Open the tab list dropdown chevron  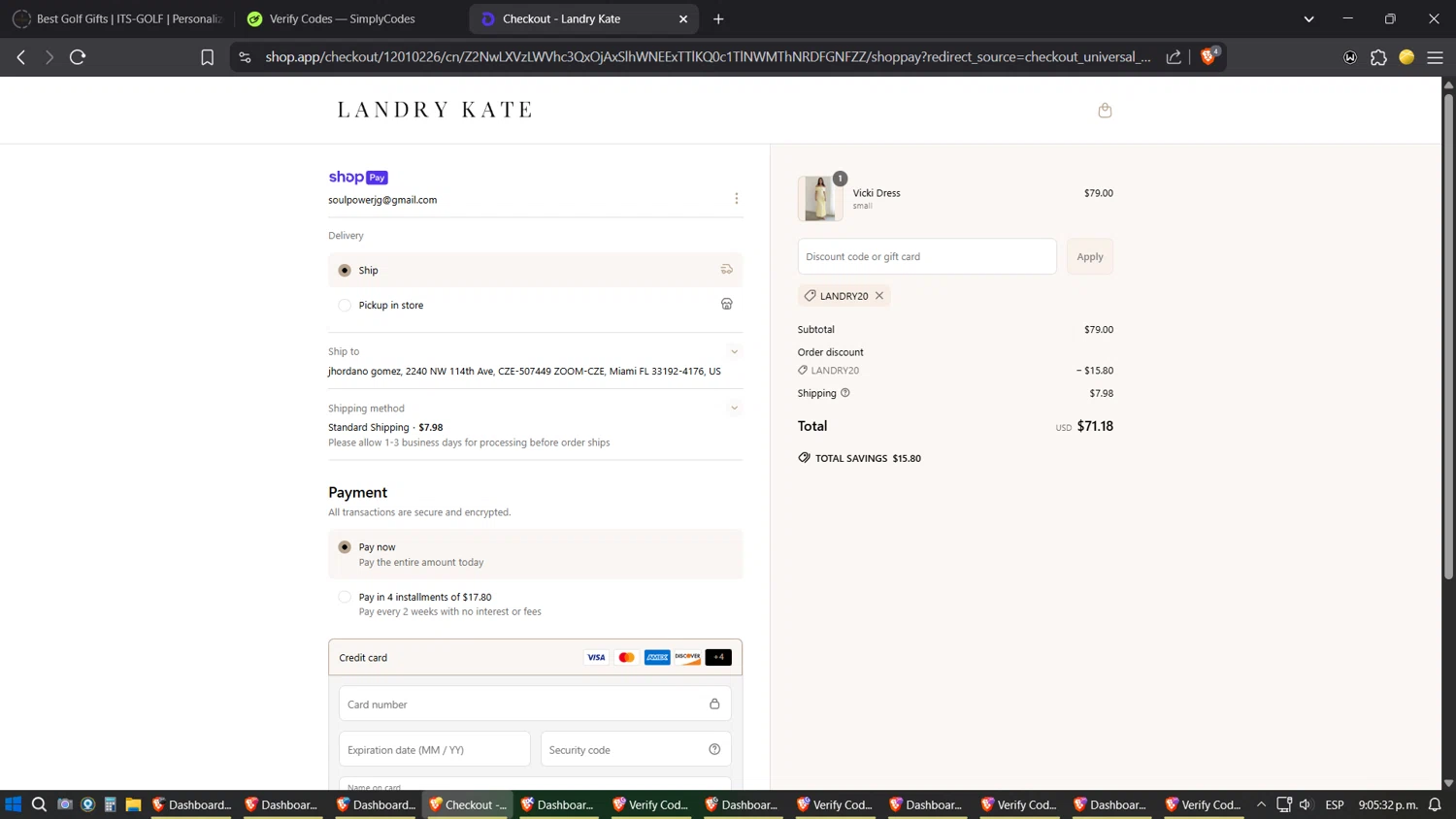[x=1308, y=18]
